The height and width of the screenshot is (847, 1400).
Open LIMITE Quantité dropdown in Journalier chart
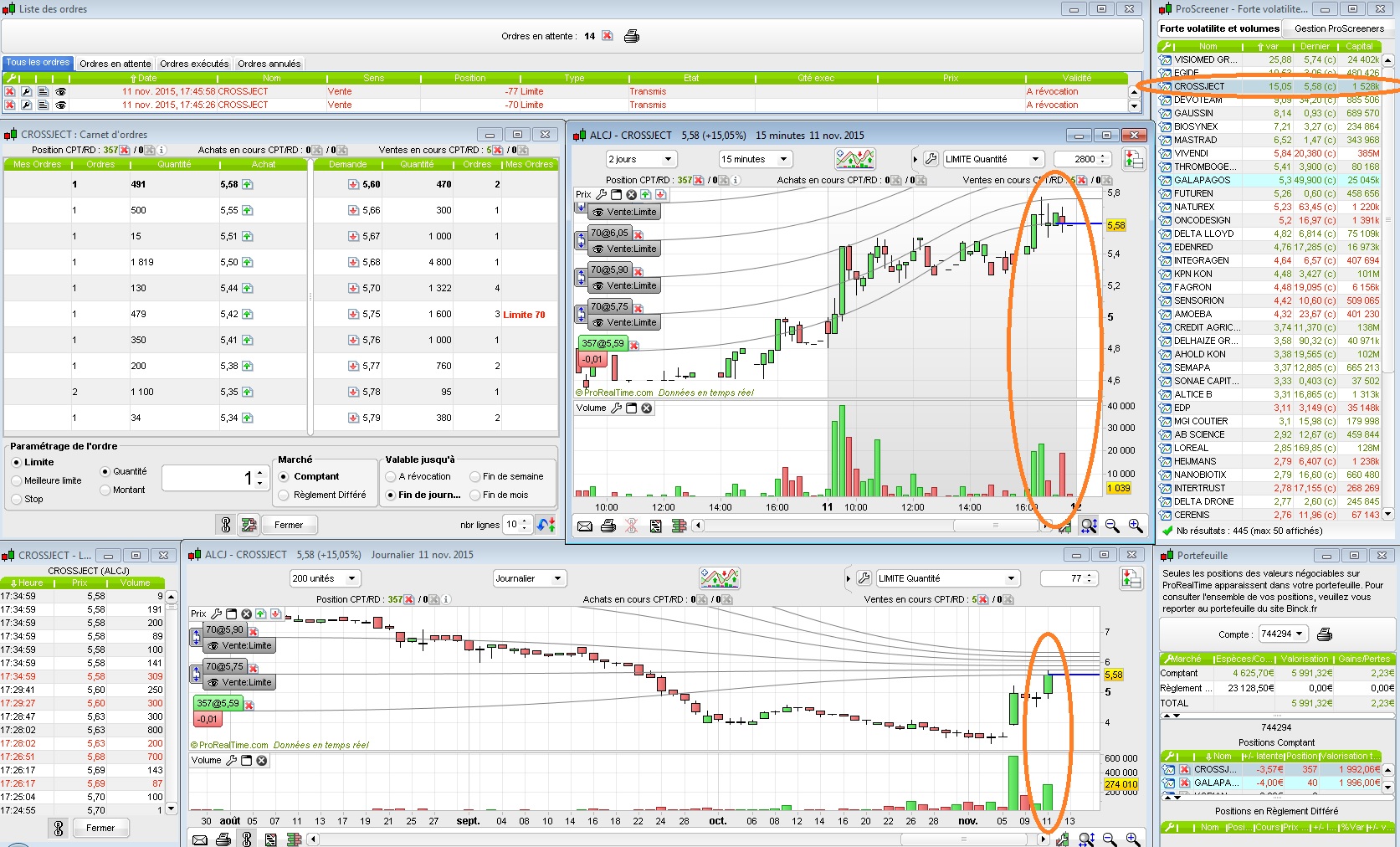click(x=949, y=578)
